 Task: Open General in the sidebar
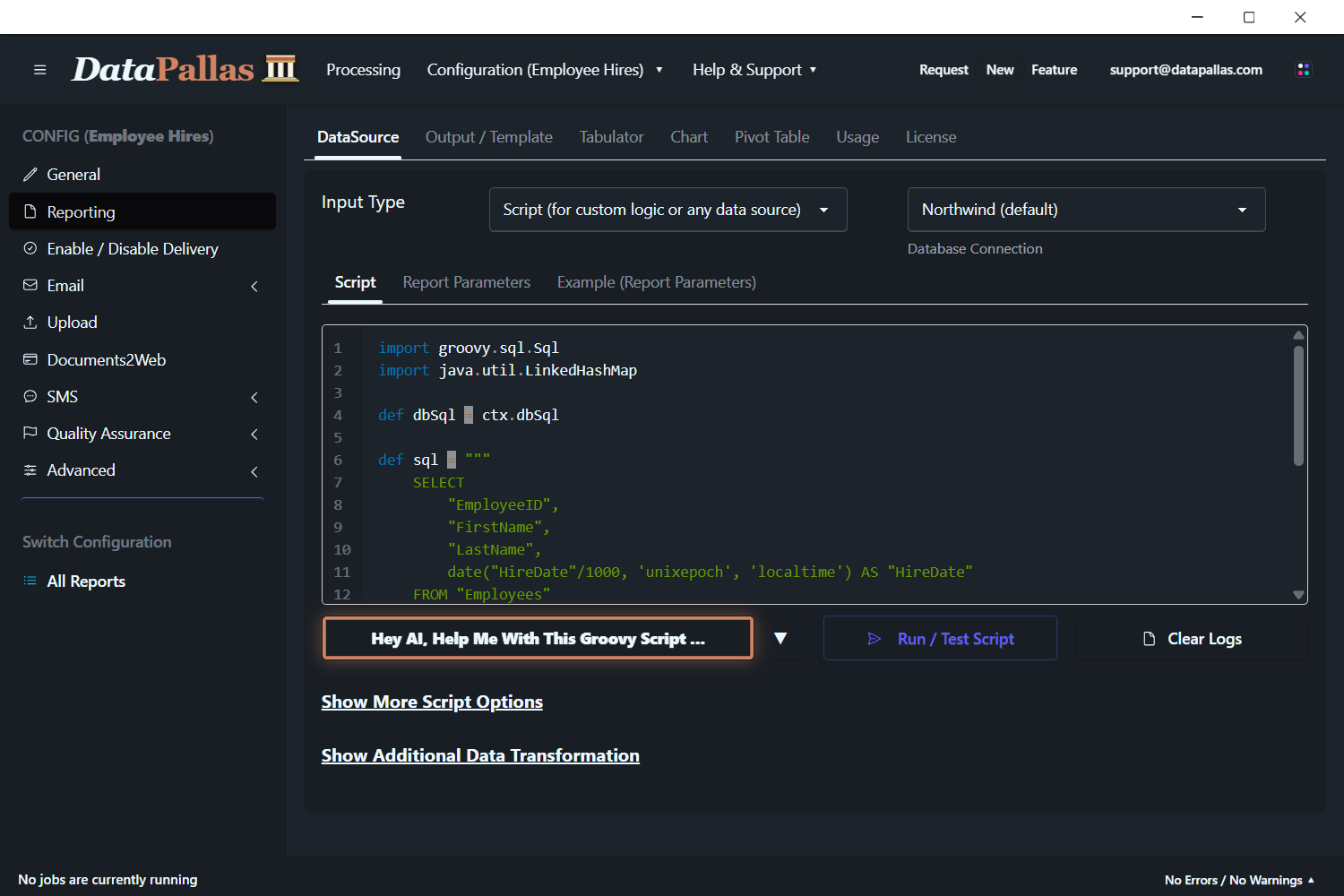pyautogui.click(x=142, y=175)
